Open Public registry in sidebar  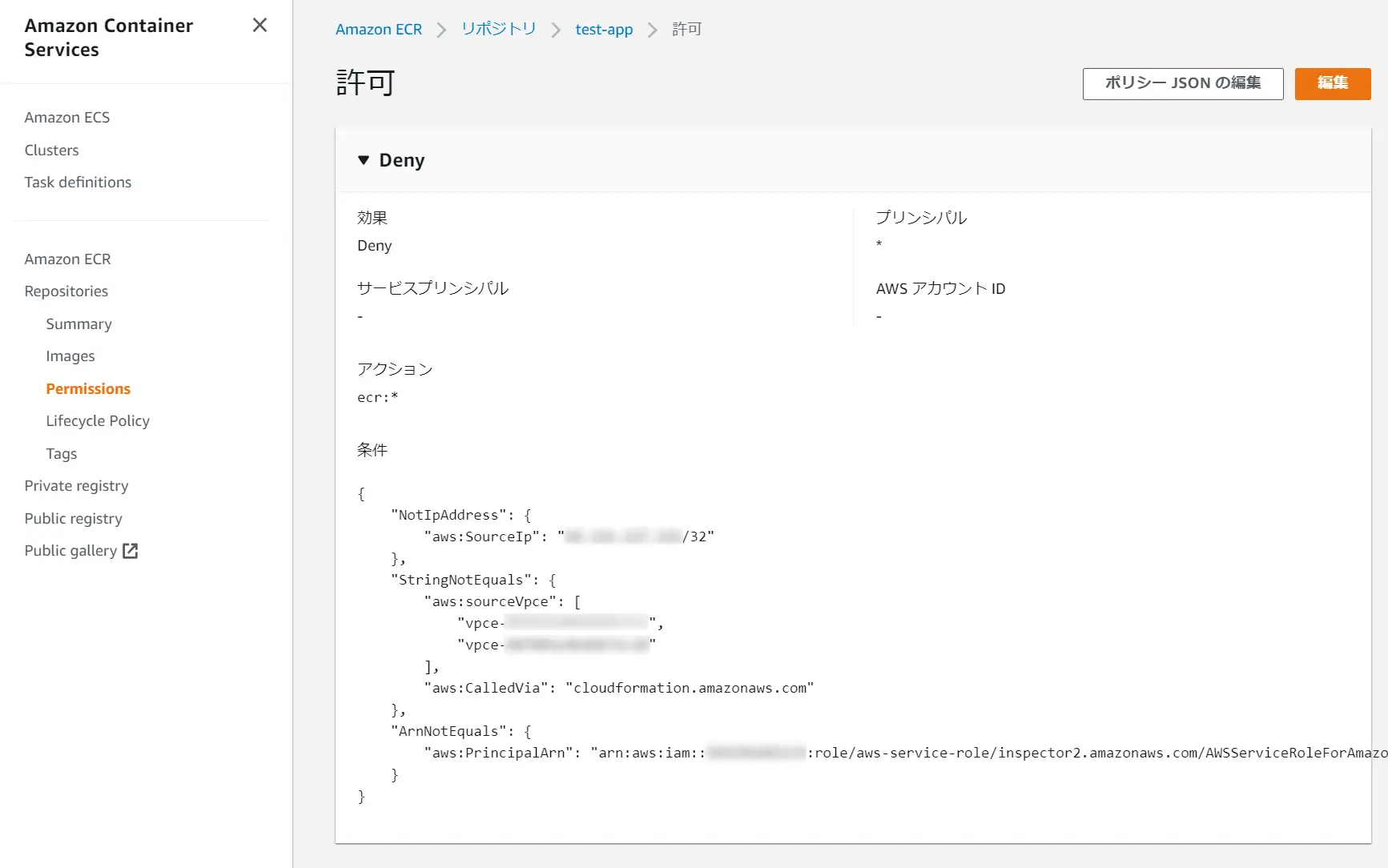[x=73, y=519]
